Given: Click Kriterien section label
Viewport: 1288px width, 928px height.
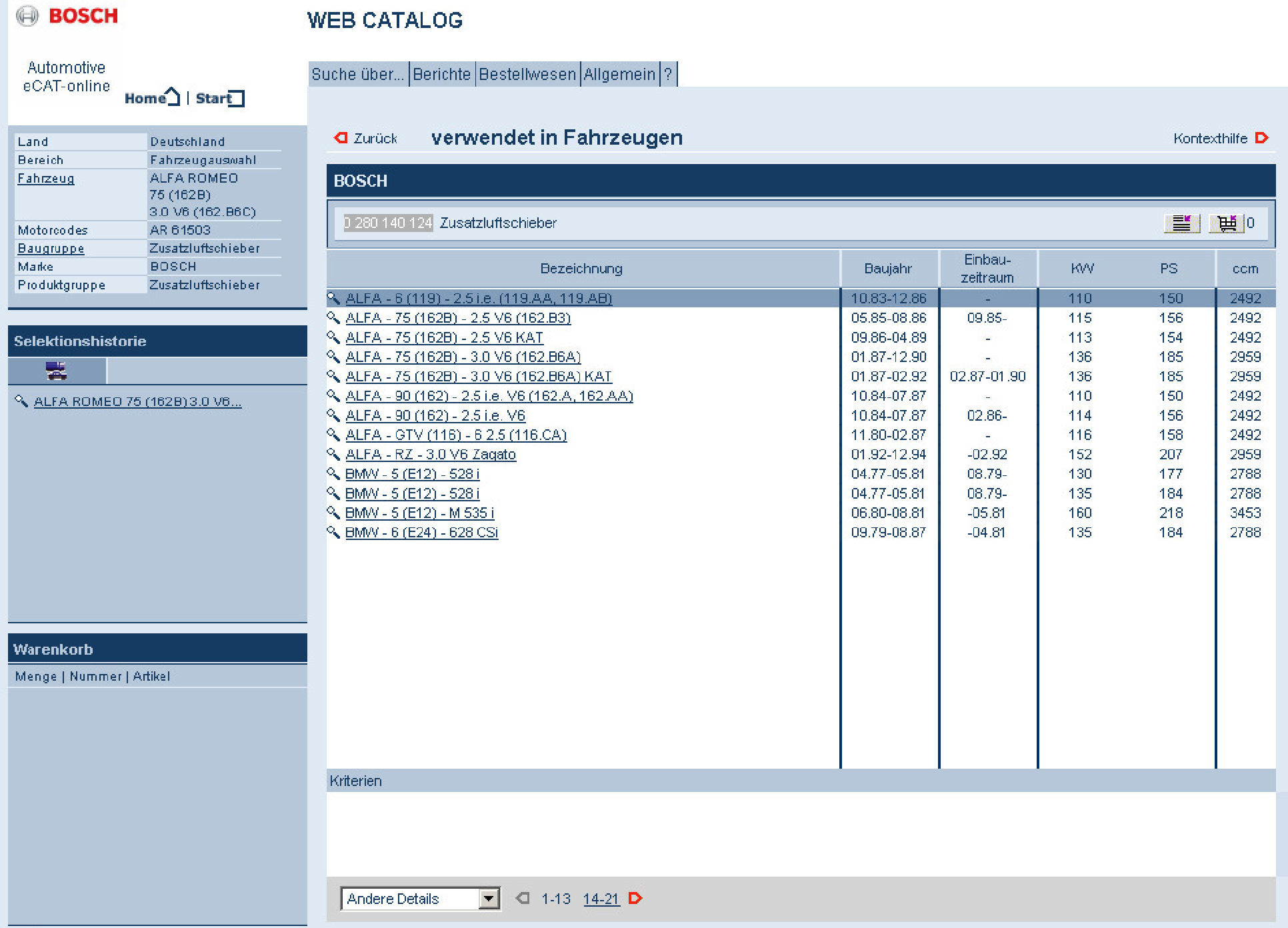Looking at the screenshot, I should coord(355,781).
